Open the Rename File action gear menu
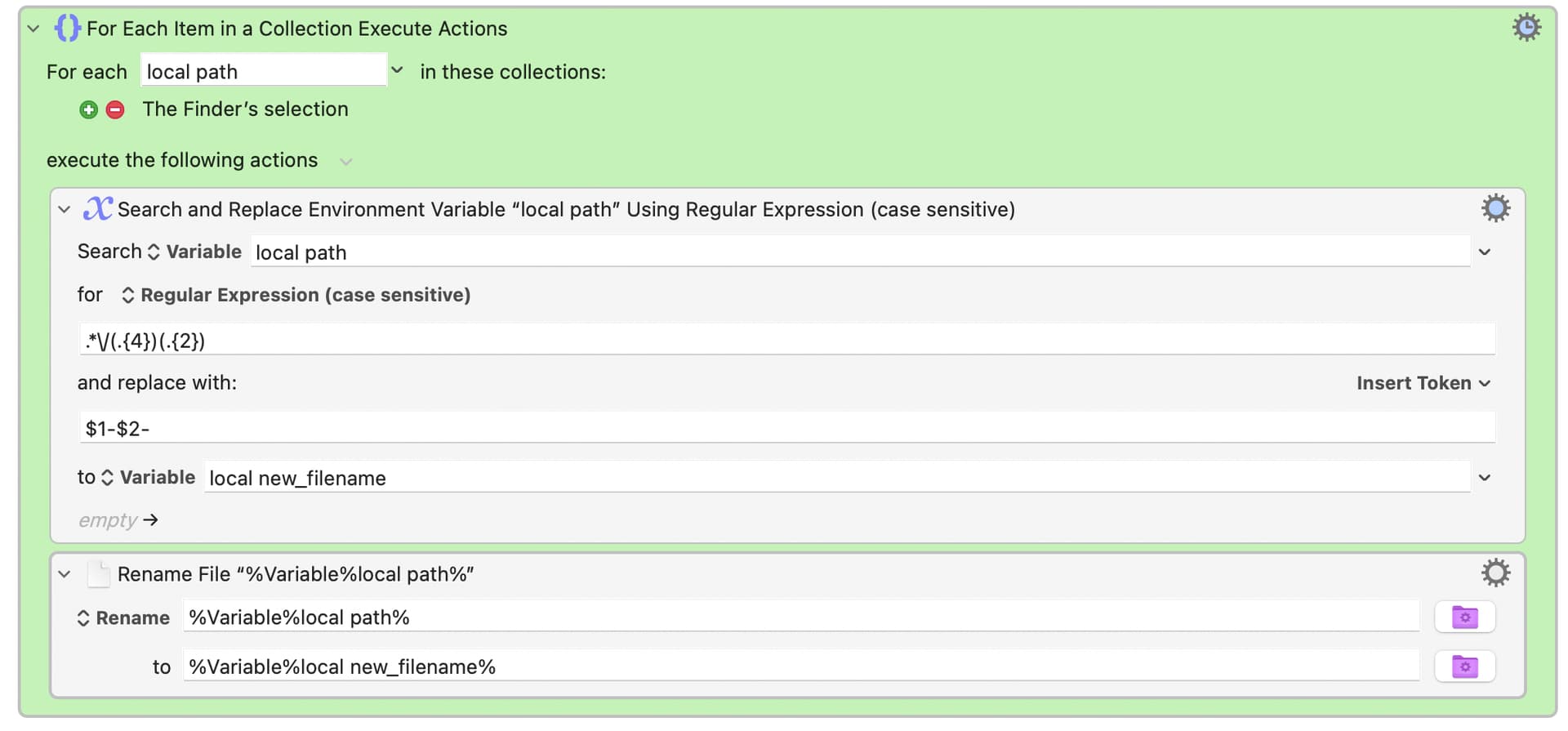1568x731 pixels. coord(1495,573)
